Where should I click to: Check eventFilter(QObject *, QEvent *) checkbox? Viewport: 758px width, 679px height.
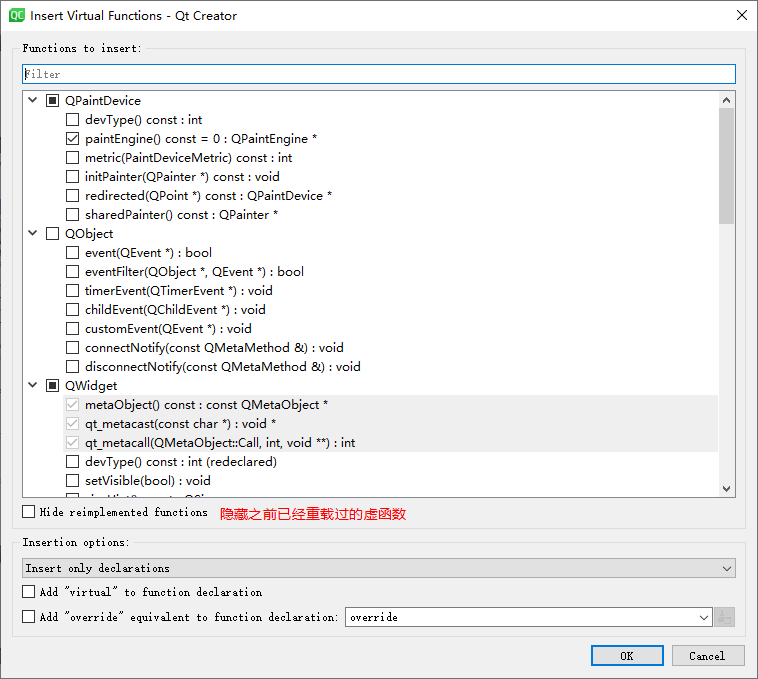point(73,272)
